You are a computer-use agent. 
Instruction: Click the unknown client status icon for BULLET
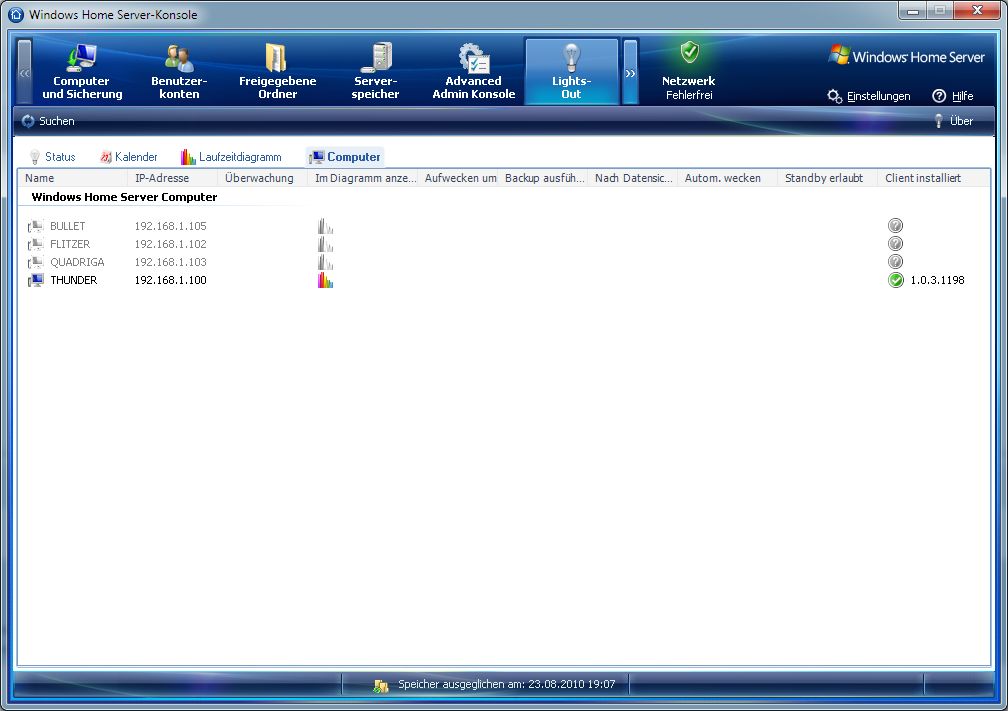click(896, 226)
